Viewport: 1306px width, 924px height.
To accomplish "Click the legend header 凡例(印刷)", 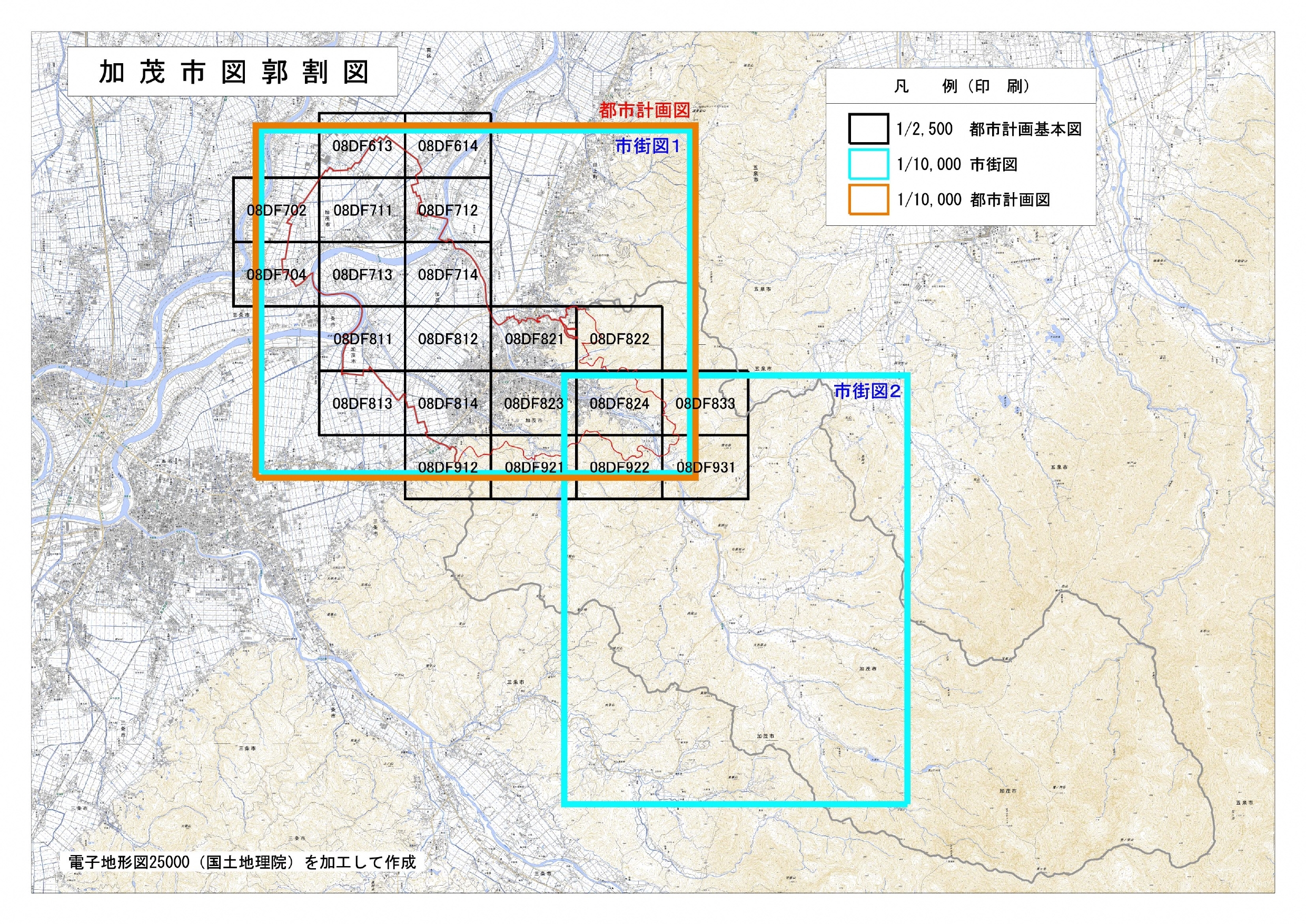I will (961, 86).
